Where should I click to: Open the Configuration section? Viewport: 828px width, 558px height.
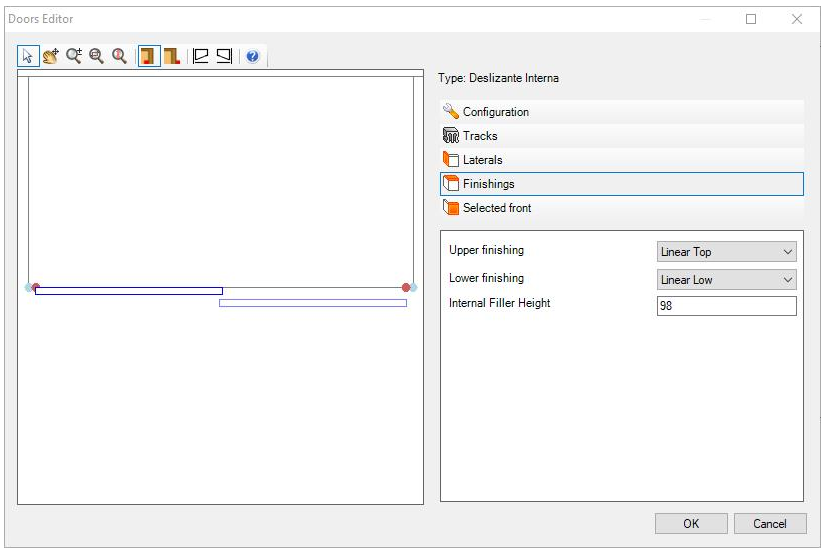[x=622, y=112]
